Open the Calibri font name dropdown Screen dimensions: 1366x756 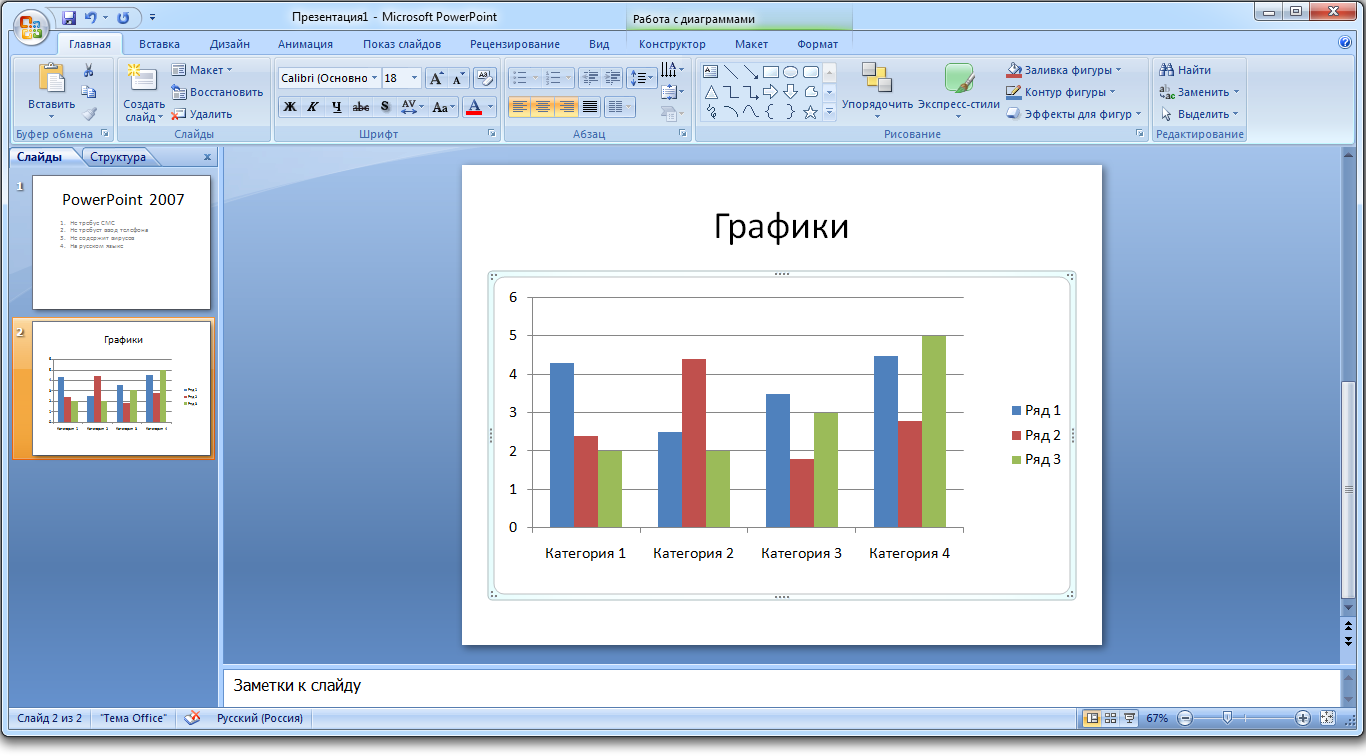375,78
